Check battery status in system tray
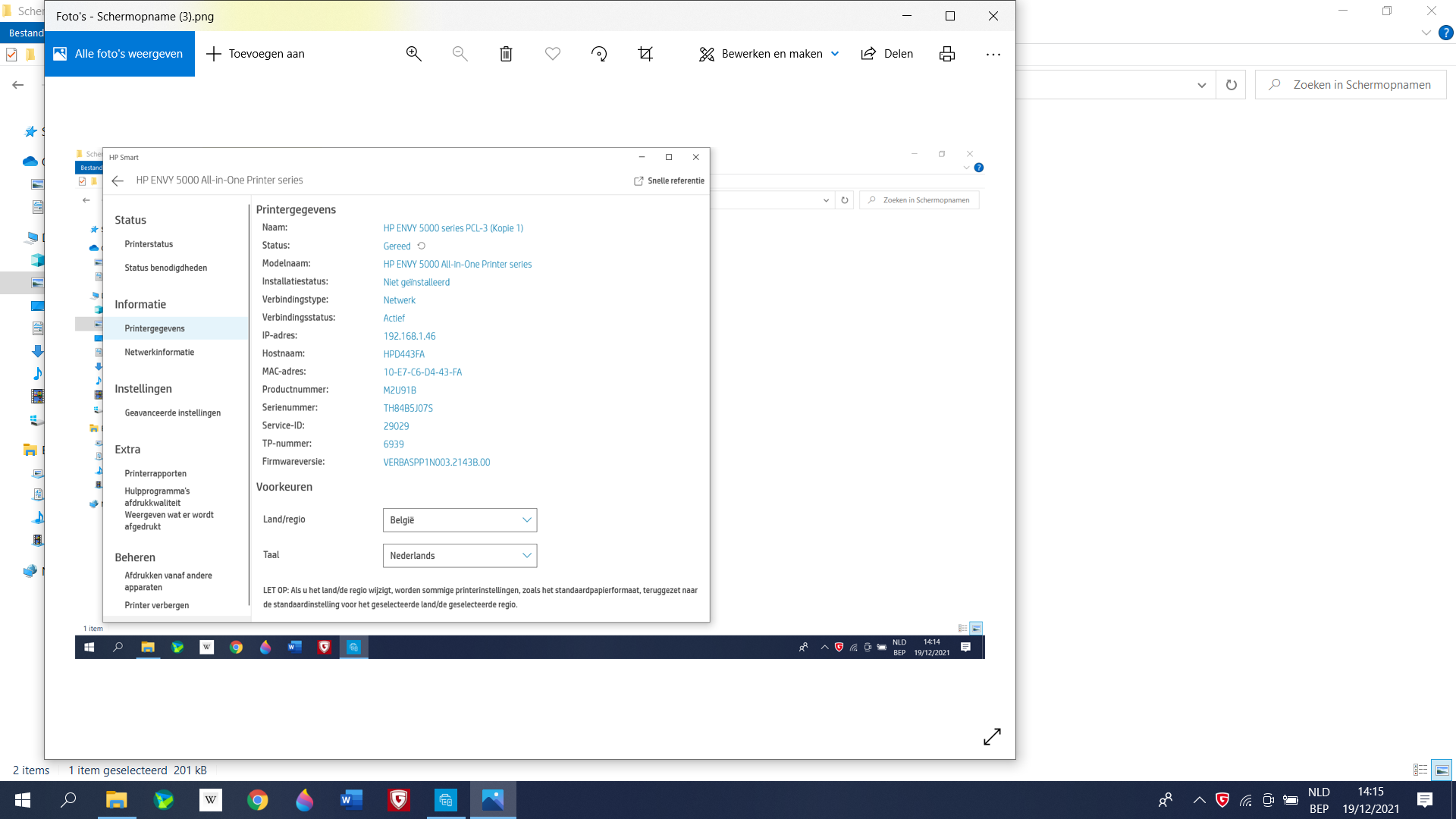 tap(1291, 800)
